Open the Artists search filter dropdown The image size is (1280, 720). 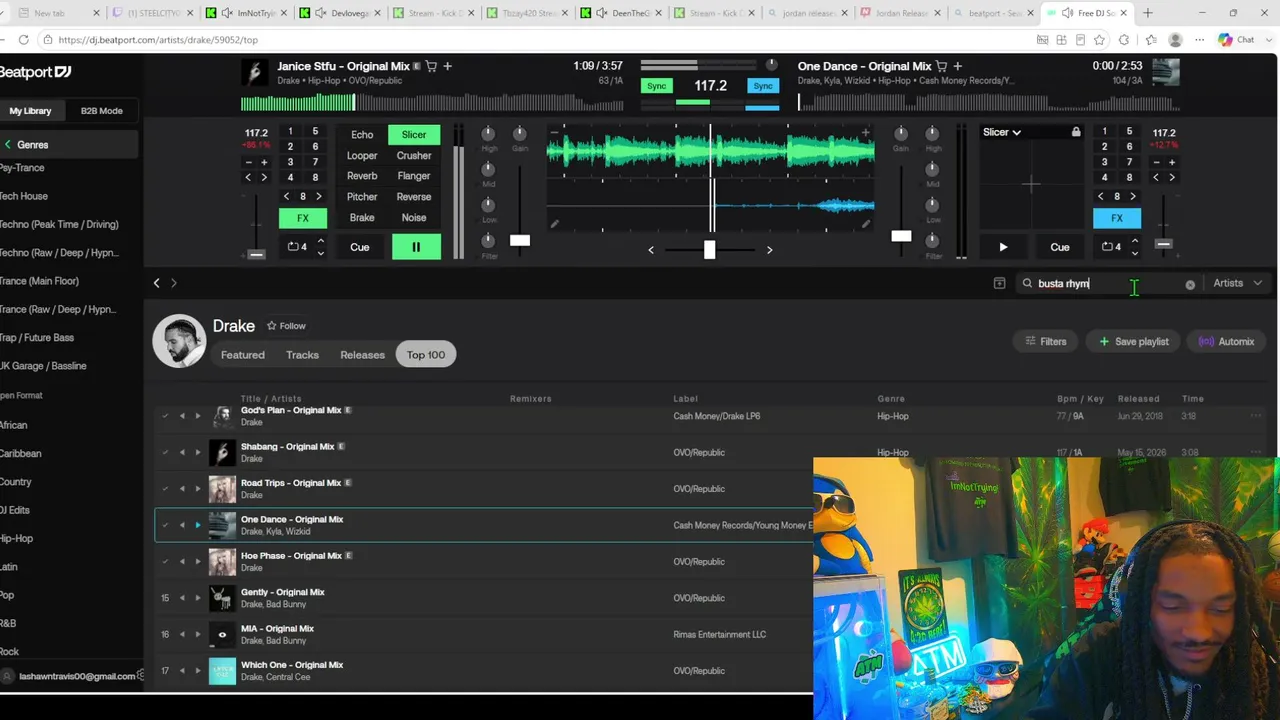(x=1238, y=283)
